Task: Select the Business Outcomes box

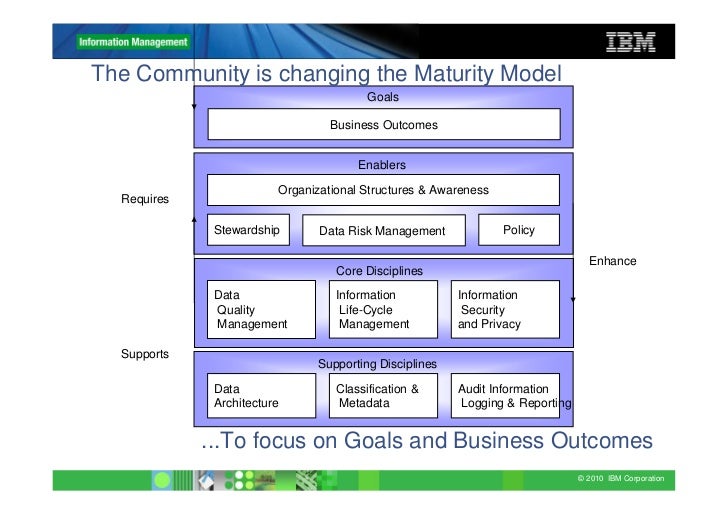Action: [384, 124]
